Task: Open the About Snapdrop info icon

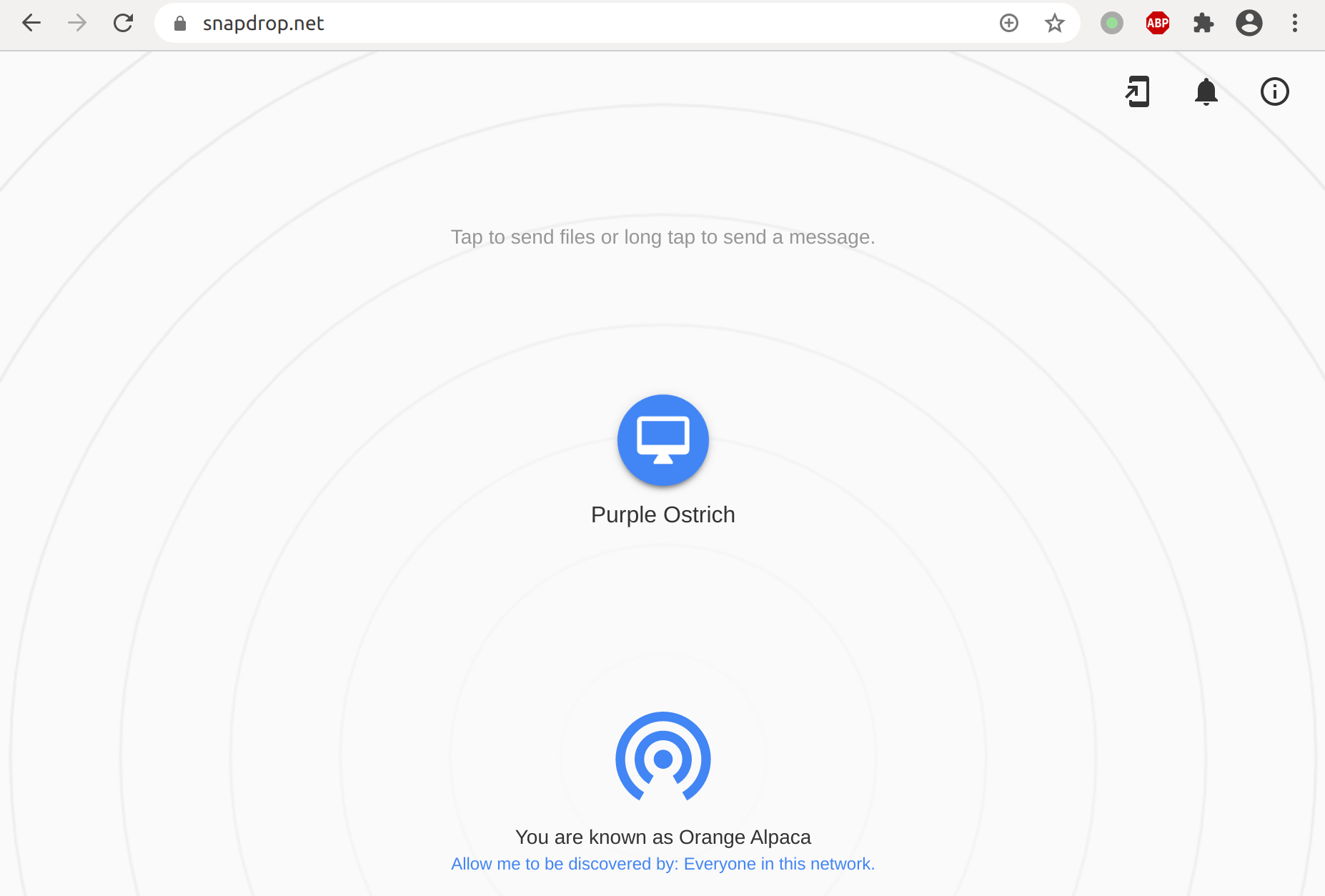Action: pos(1274,91)
